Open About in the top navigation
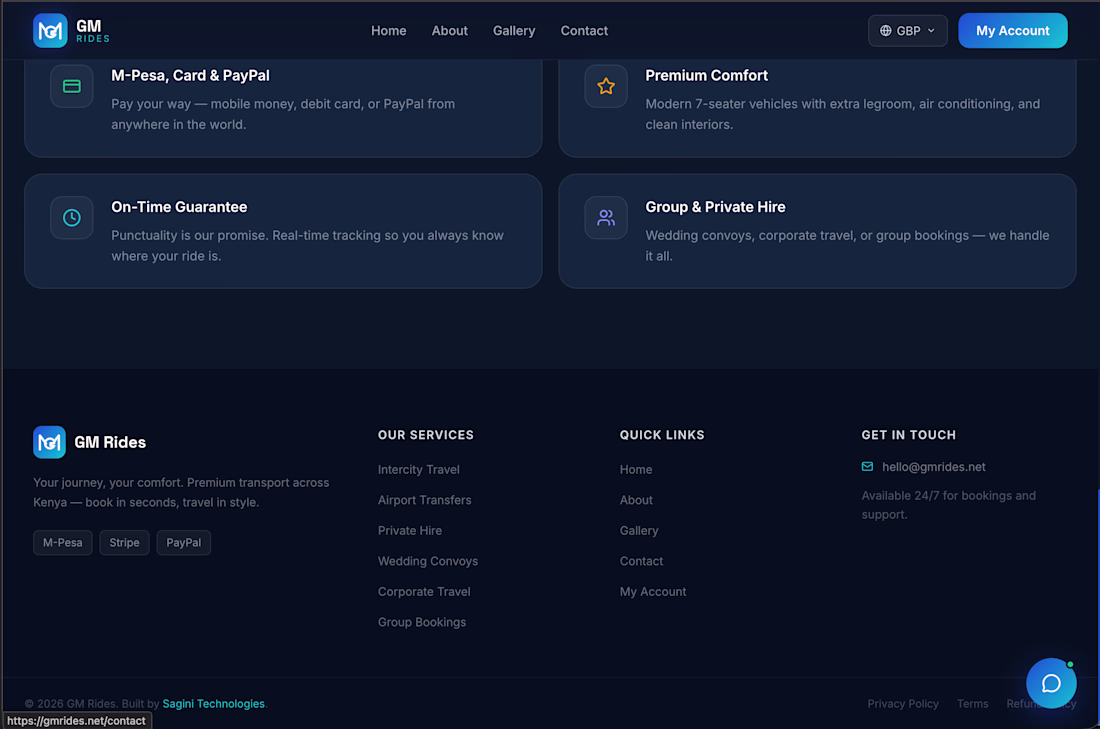This screenshot has width=1100, height=729. pyautogui.click(x=450, y=31)
